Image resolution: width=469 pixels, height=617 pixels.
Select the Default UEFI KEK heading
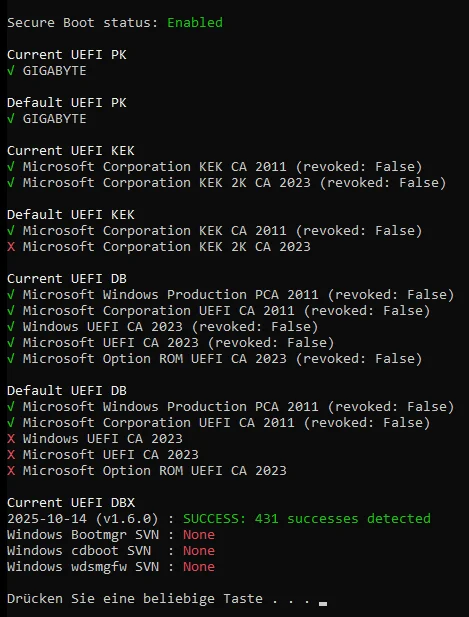click(x=71, y=215)
